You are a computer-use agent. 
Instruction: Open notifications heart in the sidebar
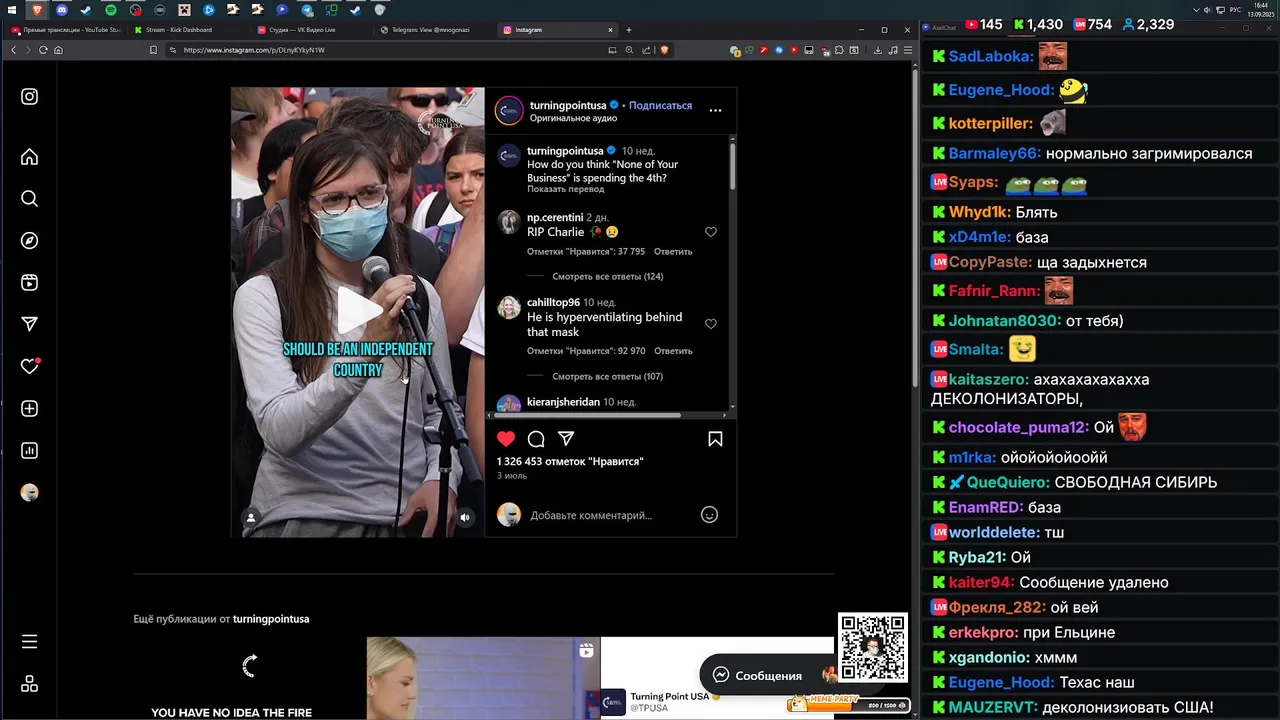click(29, 366)
